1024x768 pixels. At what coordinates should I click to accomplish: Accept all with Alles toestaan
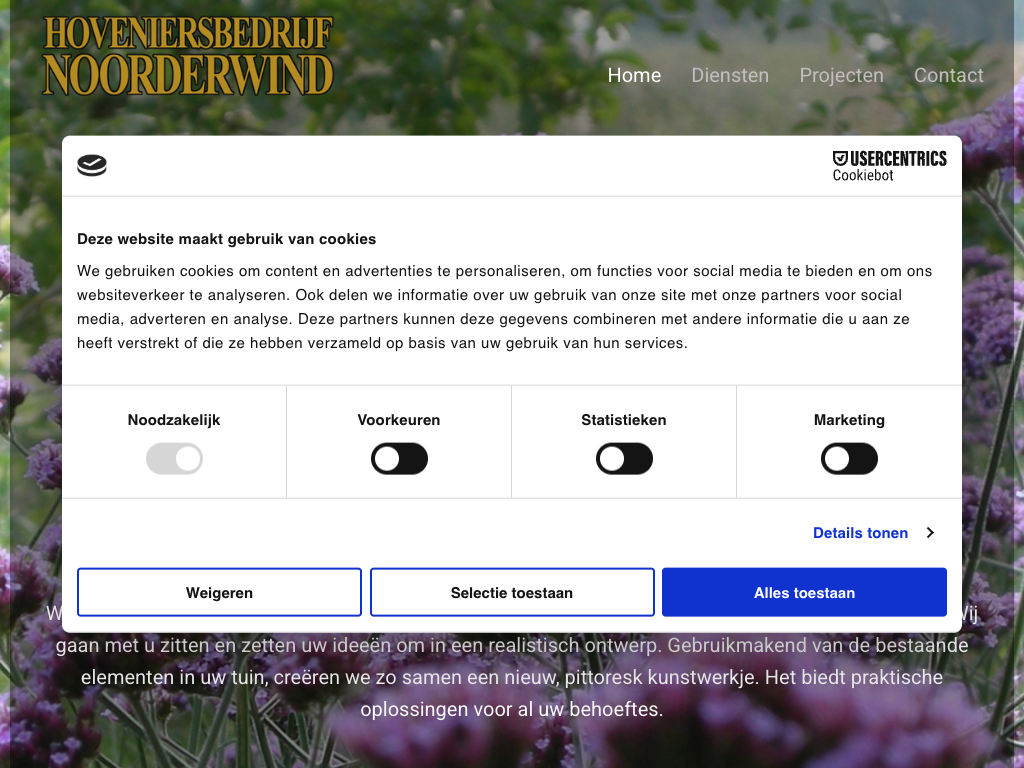point(804,593)
